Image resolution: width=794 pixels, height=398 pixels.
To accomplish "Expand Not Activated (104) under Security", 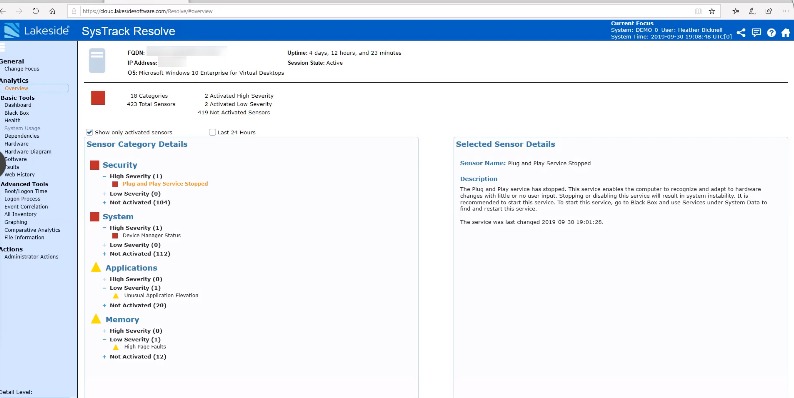I will [104, 203].
